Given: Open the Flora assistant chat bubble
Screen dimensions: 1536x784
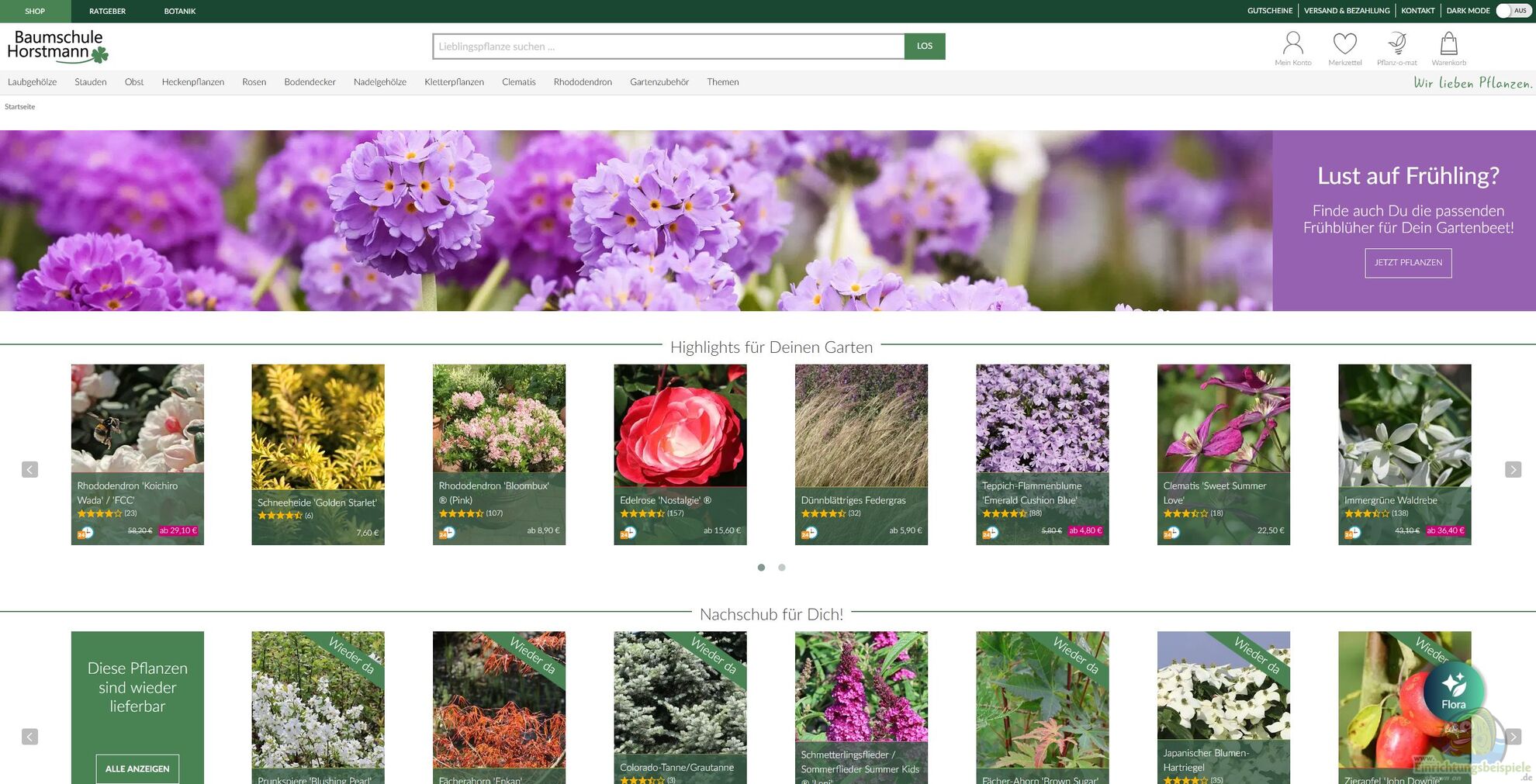Looking at the screenshot, I should pos(1453,691).
